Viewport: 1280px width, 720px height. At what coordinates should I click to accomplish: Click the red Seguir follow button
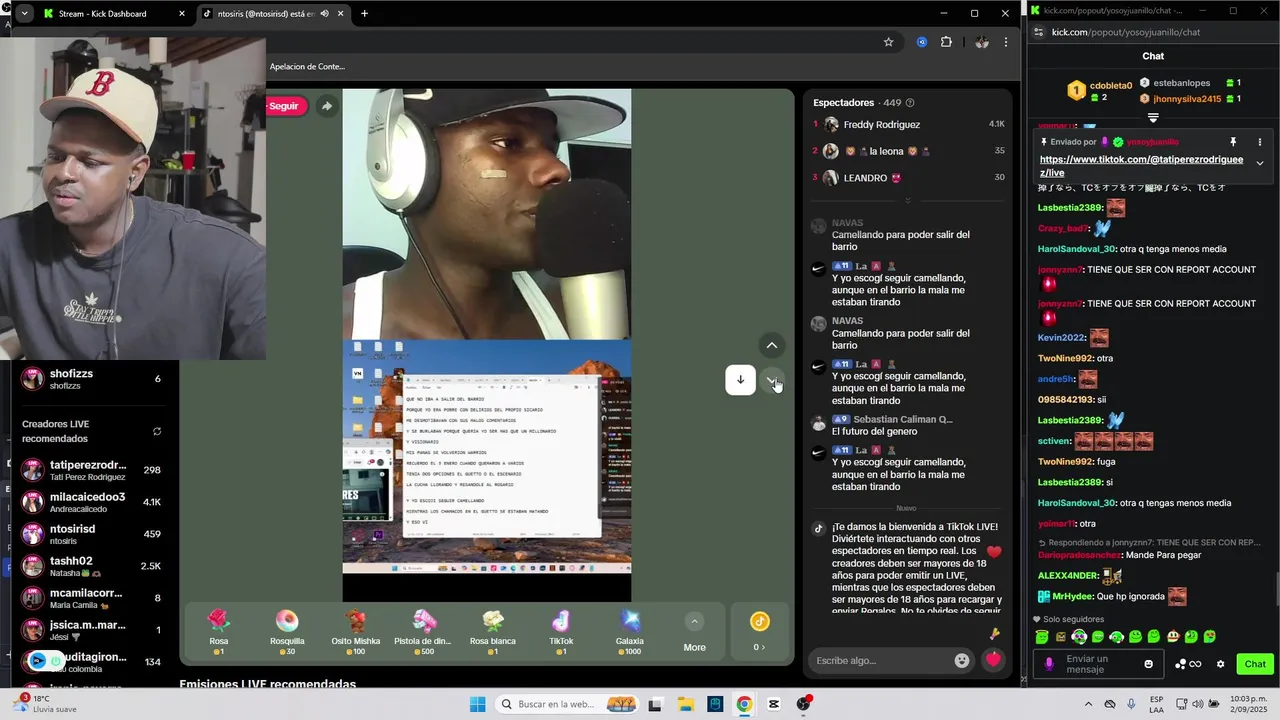(284, 106)
